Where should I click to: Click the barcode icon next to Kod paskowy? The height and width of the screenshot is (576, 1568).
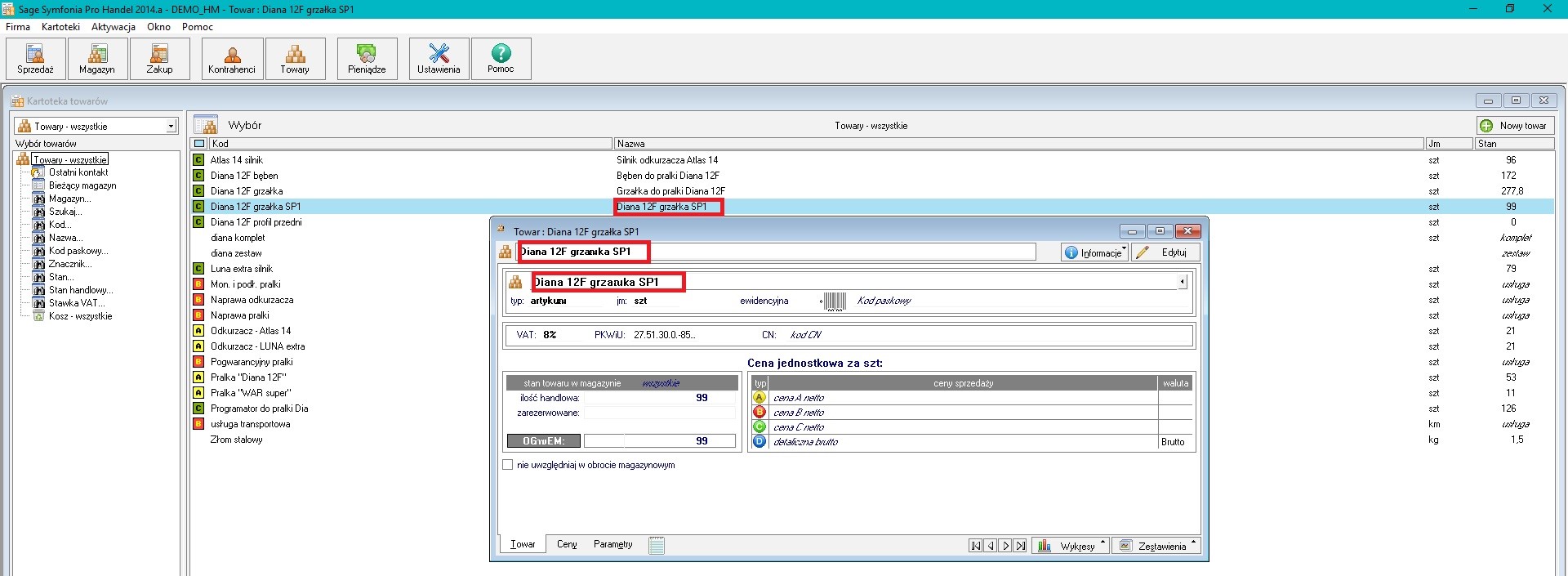[x=835, y=301]
